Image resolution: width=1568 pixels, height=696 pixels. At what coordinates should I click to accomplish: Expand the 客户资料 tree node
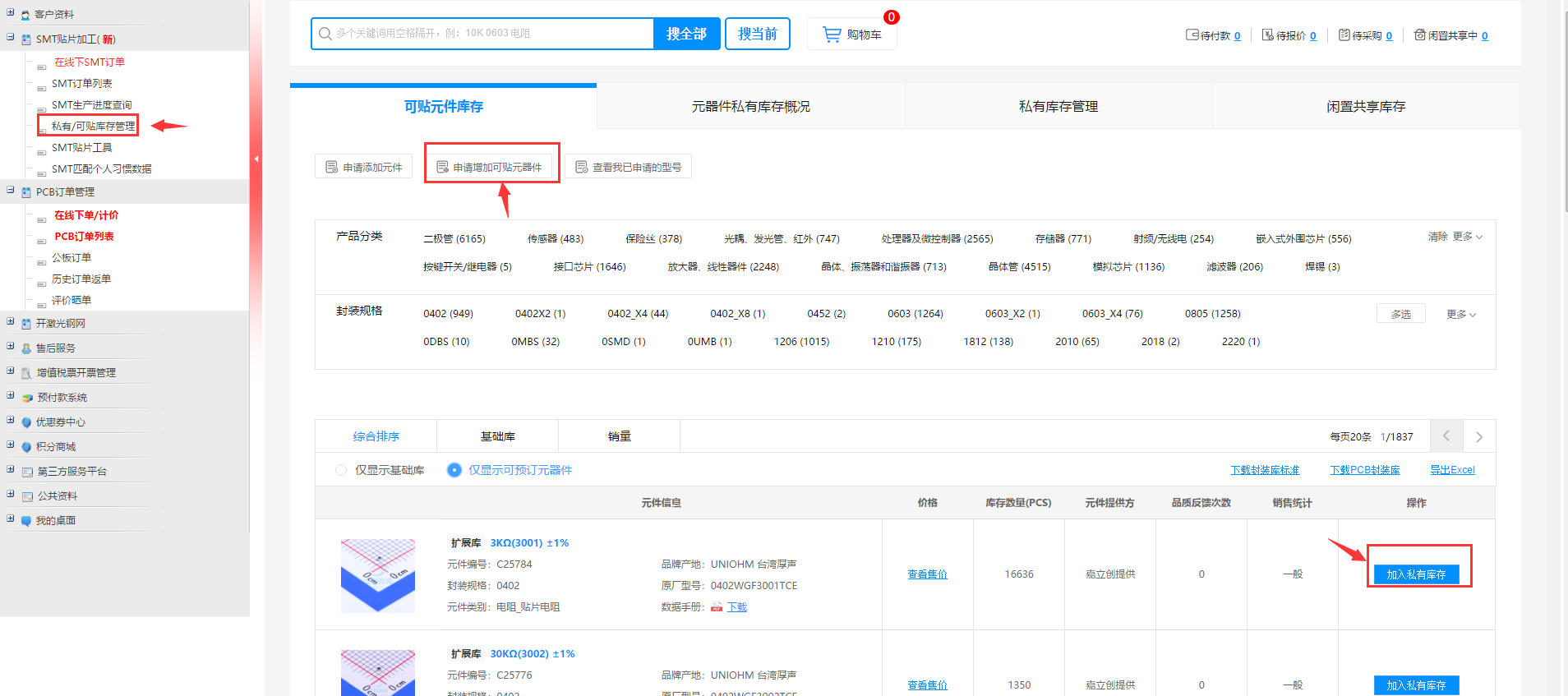coord(11,13)
